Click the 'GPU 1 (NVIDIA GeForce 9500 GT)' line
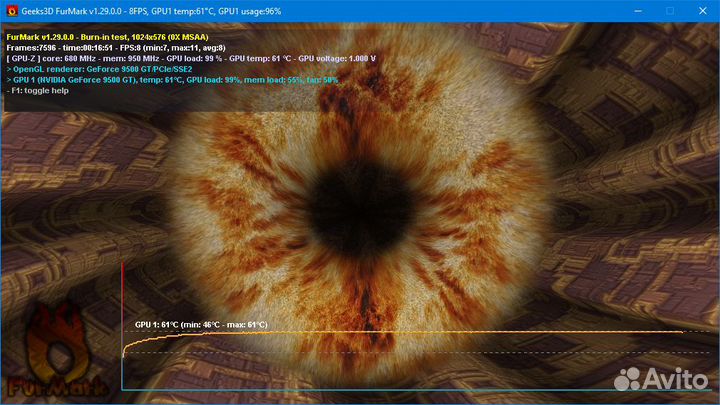This screenshot has width=720, height=405. pyautogui.click(x=172, y=80)
